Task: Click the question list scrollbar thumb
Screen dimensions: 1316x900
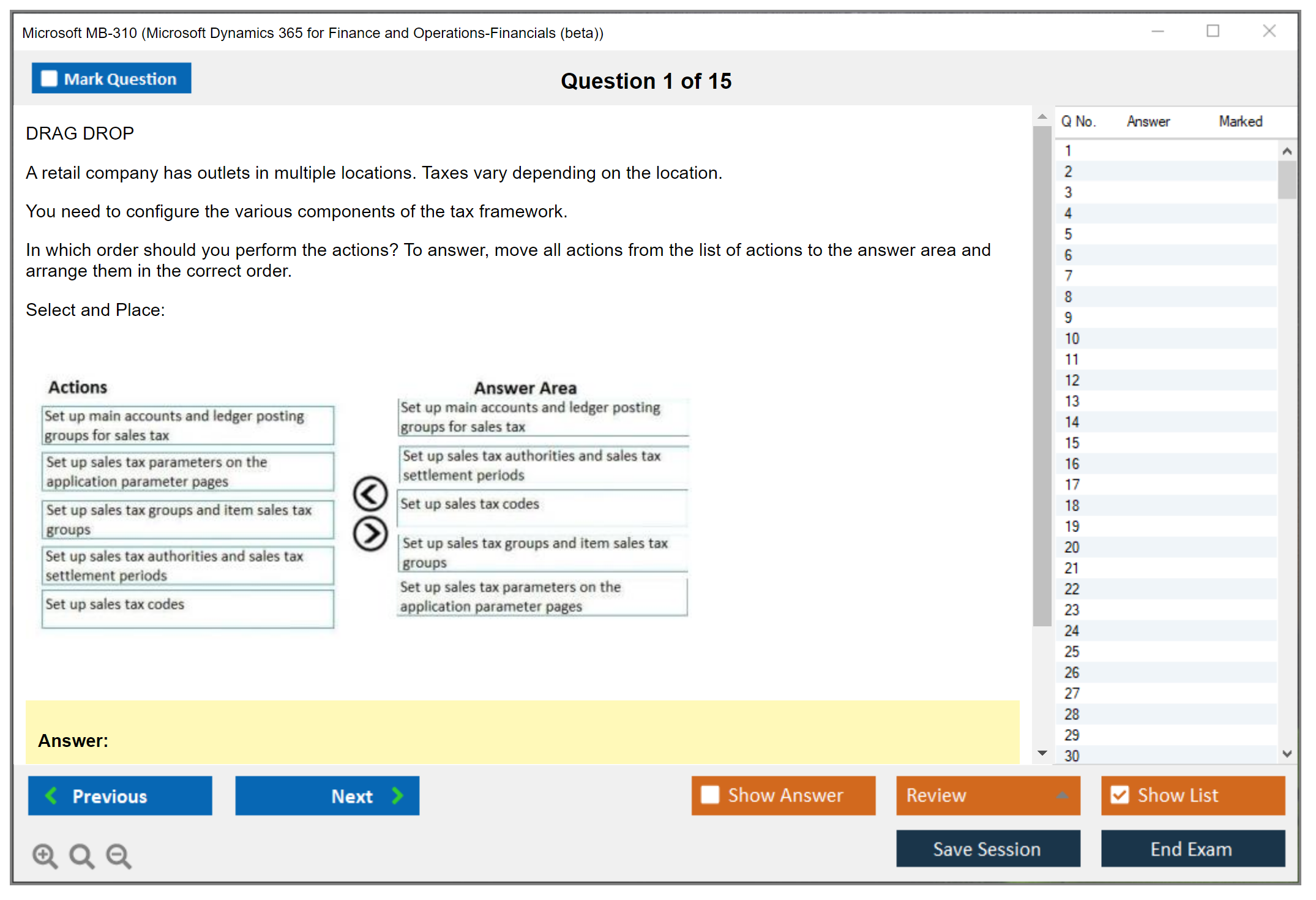Action: 1287,179
